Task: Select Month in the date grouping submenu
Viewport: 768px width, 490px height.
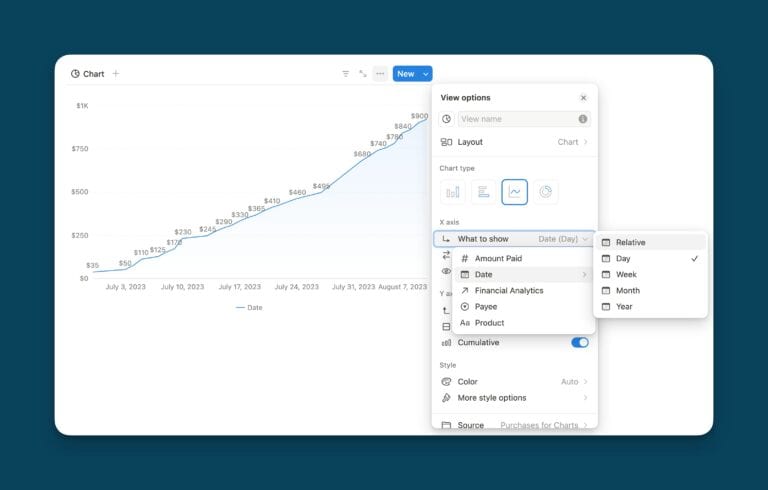Action: (x=627, y=290)
